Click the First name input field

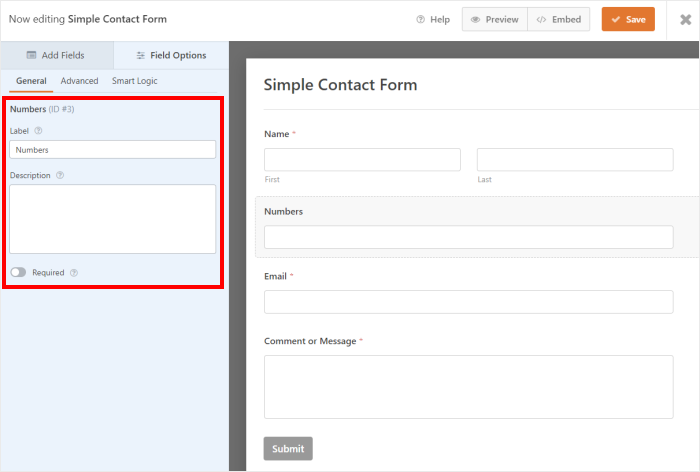pos(362,160)
